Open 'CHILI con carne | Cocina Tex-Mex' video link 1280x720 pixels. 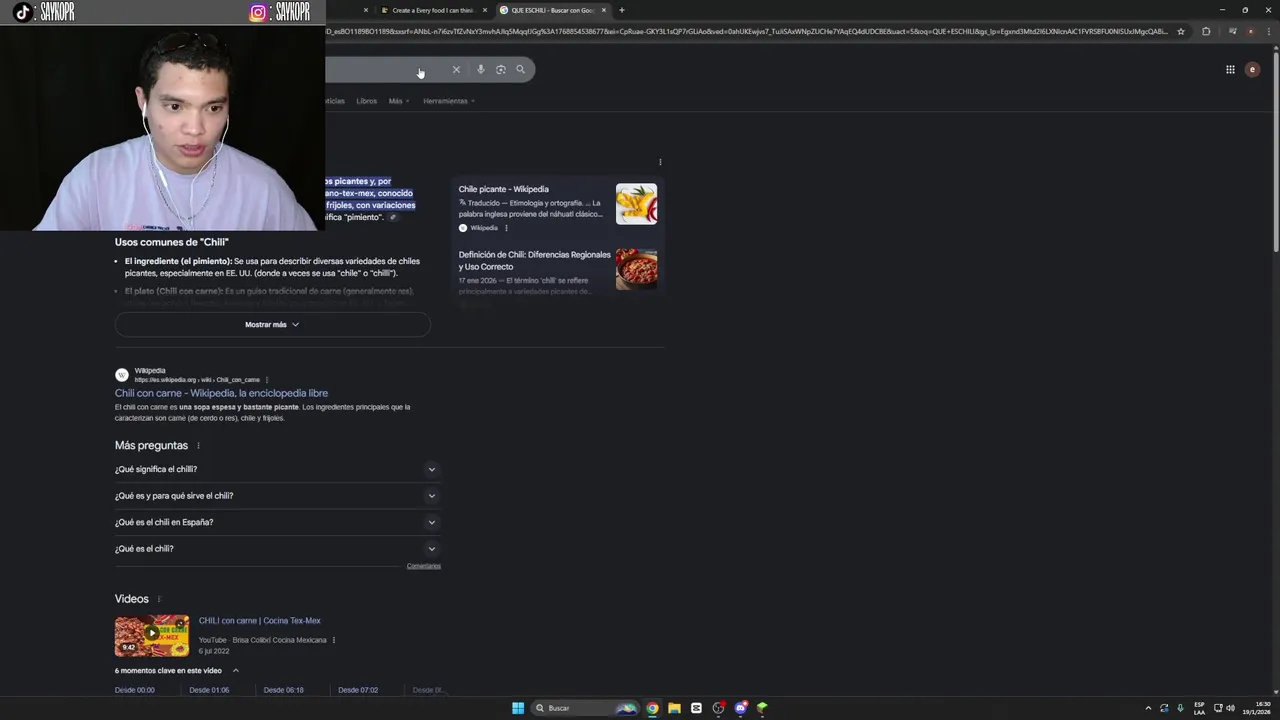click(x=260, y=621)
